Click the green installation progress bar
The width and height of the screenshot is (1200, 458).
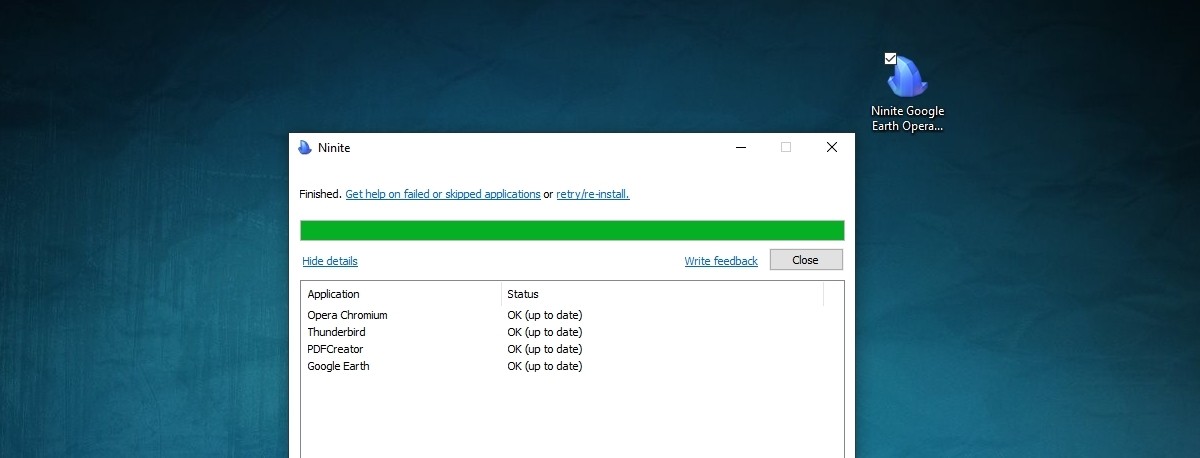click(572, 231)
